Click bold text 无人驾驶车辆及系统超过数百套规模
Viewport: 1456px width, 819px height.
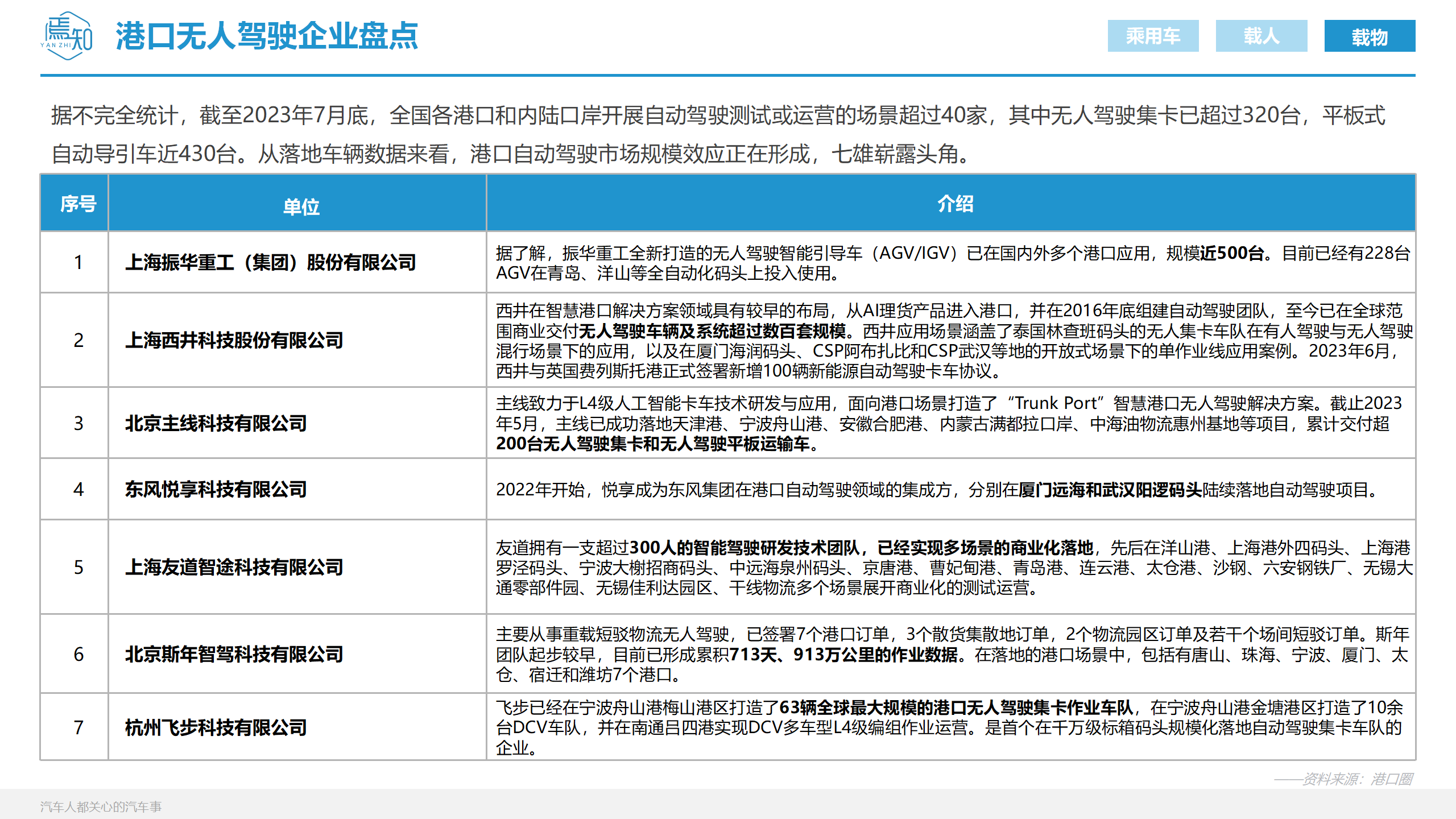712,331
